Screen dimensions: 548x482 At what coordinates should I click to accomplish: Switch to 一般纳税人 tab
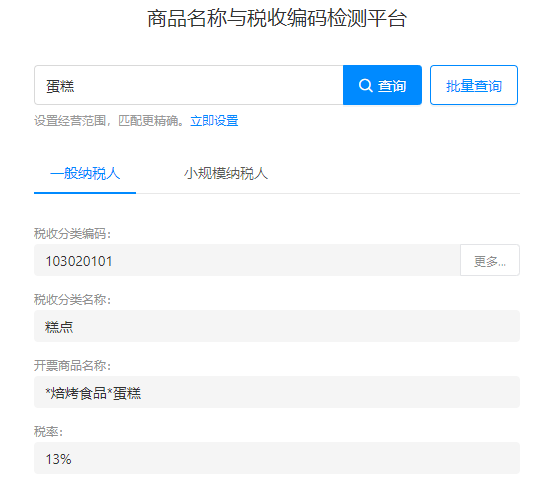pos(85,173)
